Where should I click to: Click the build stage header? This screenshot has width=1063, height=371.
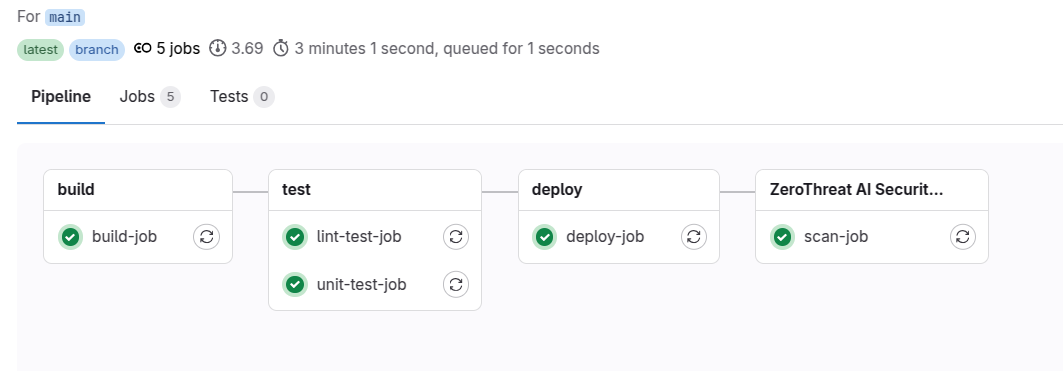pyautogui.click(x=138, y=190)
